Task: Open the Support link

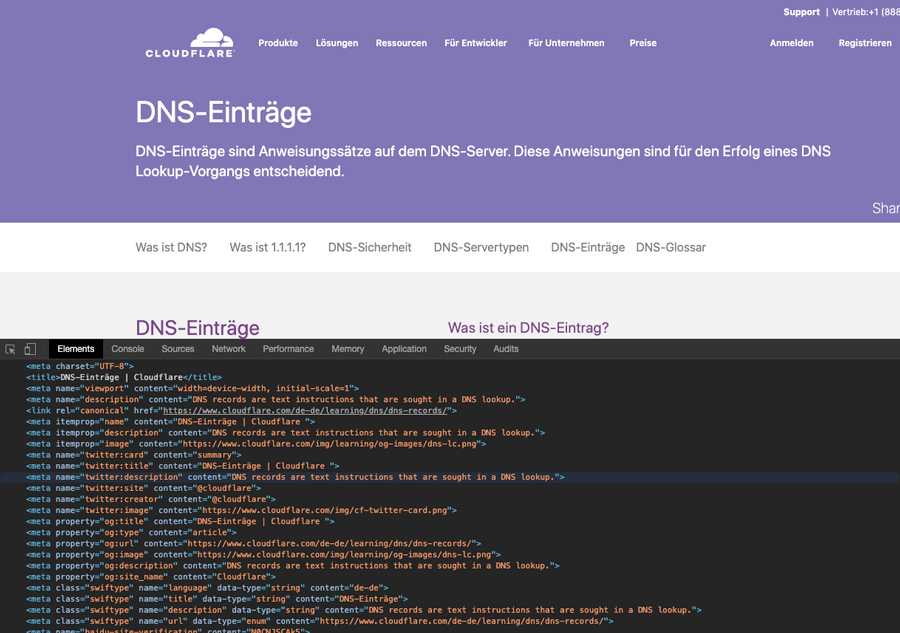Action: click(x=801, y=12)
